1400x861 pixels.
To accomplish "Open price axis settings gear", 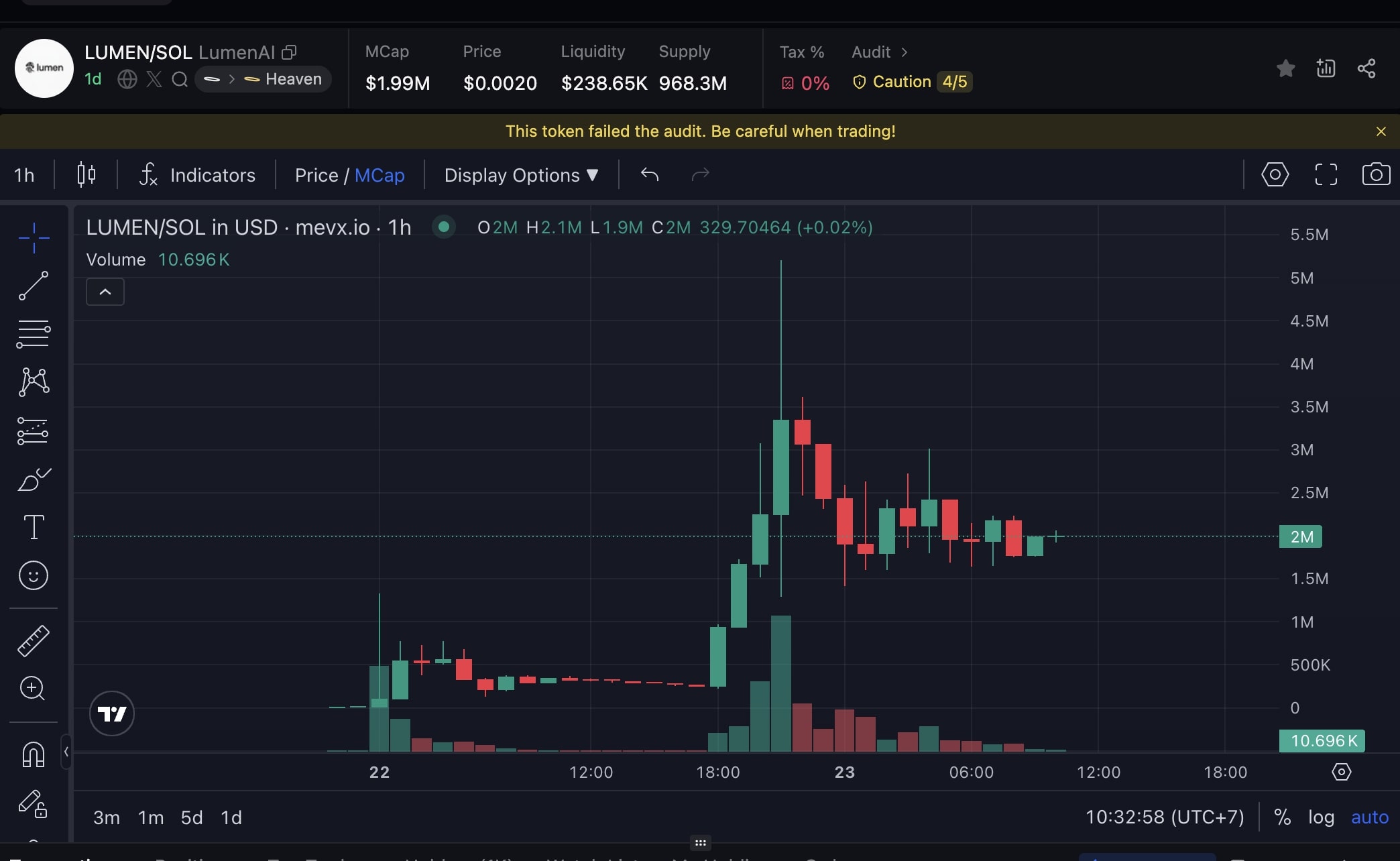I will click(1341, 772).
